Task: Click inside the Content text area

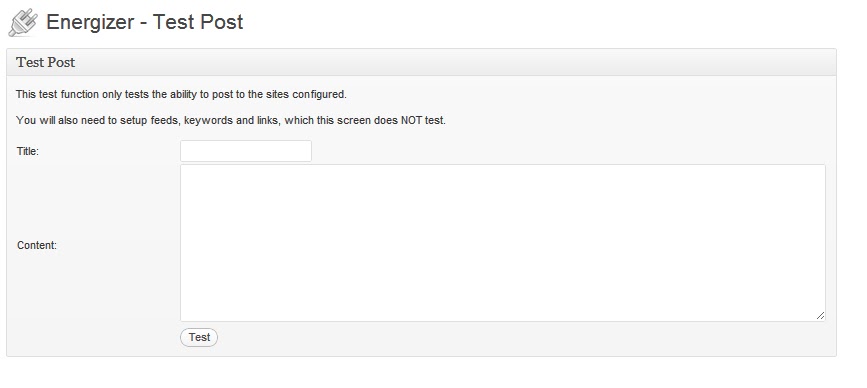Action: (503, 243)
